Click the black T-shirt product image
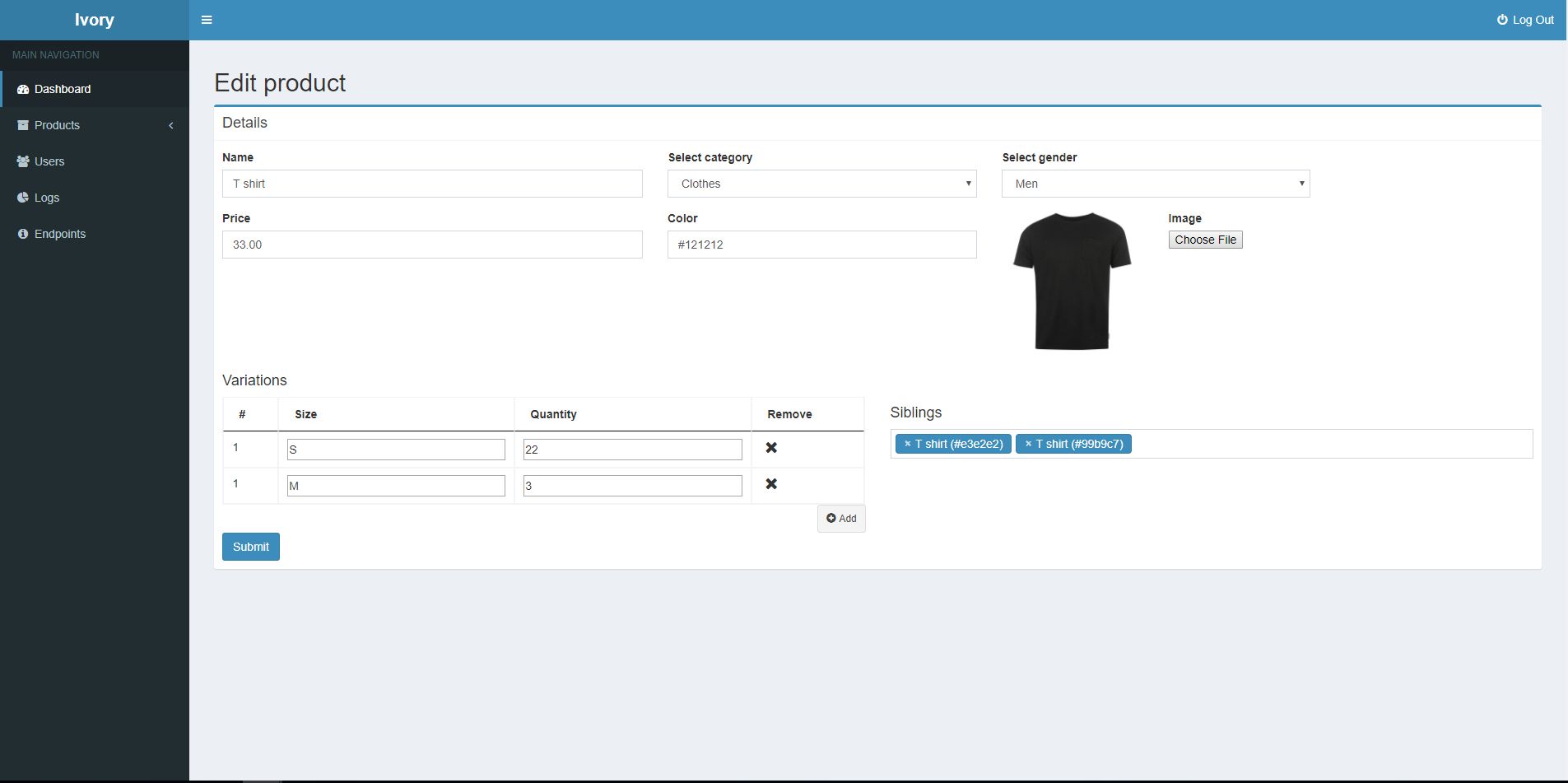 pyautogui.click(x=1072, y=281)
